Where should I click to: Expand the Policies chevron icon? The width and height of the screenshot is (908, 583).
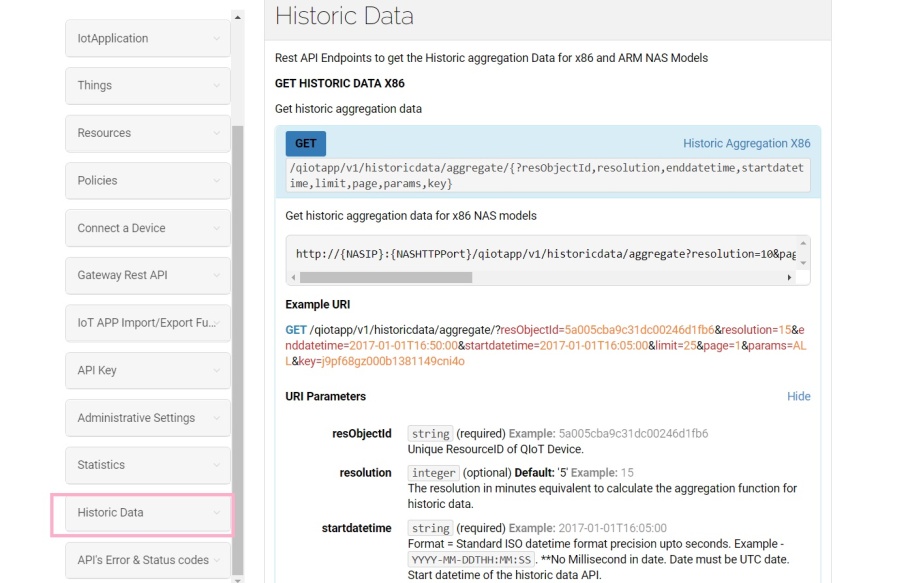(216, 181)
